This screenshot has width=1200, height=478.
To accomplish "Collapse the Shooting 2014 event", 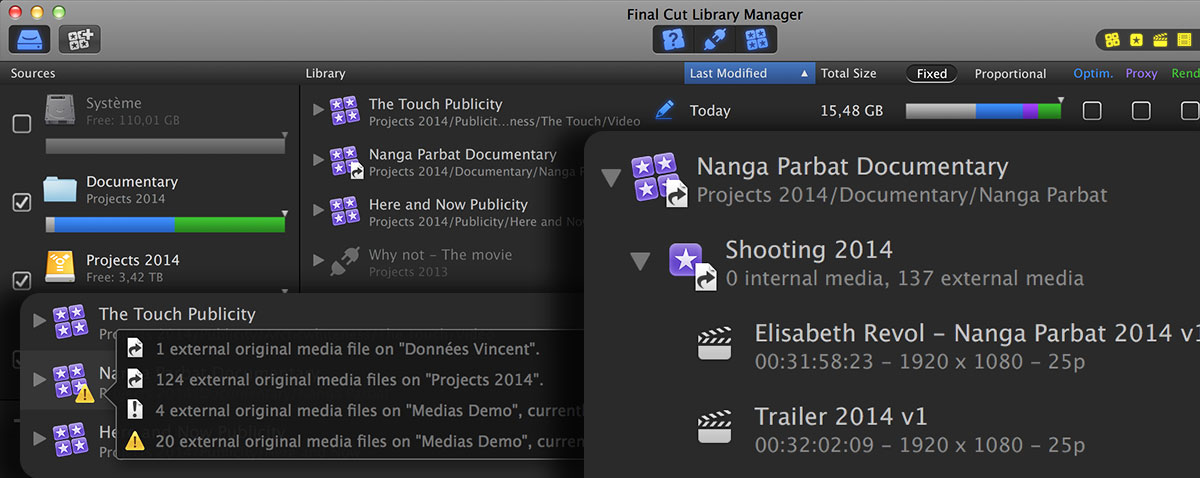I will (x=641, y=263).
